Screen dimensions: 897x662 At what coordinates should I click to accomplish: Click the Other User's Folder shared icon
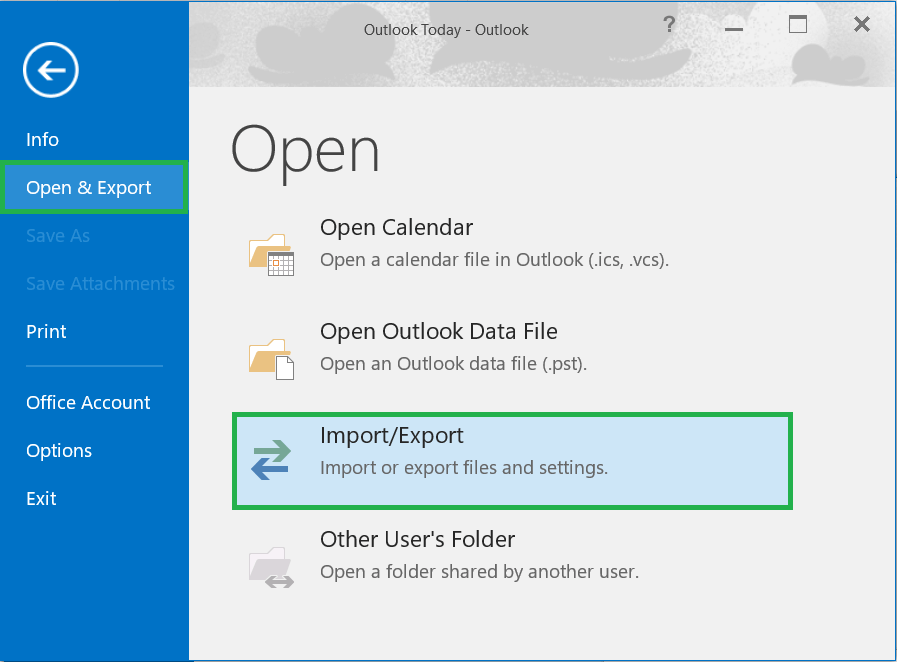point(271,567)
